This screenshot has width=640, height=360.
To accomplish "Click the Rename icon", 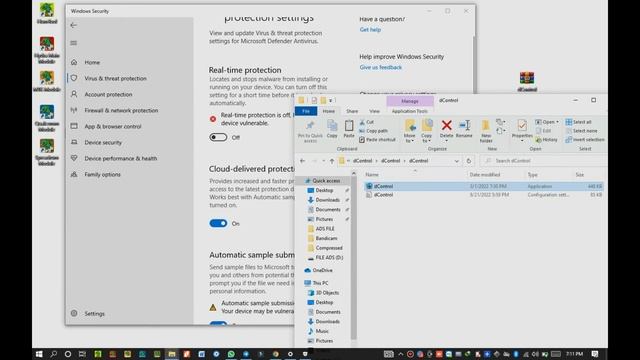I will pos(464,126).
